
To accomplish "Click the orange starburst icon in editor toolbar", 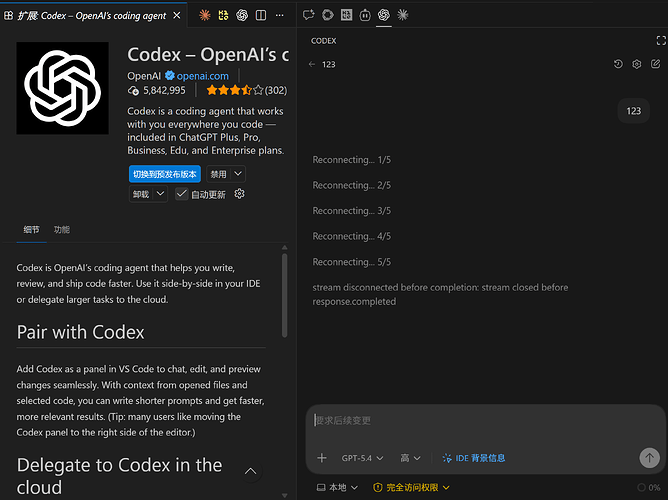I will (x=204, y=15).
